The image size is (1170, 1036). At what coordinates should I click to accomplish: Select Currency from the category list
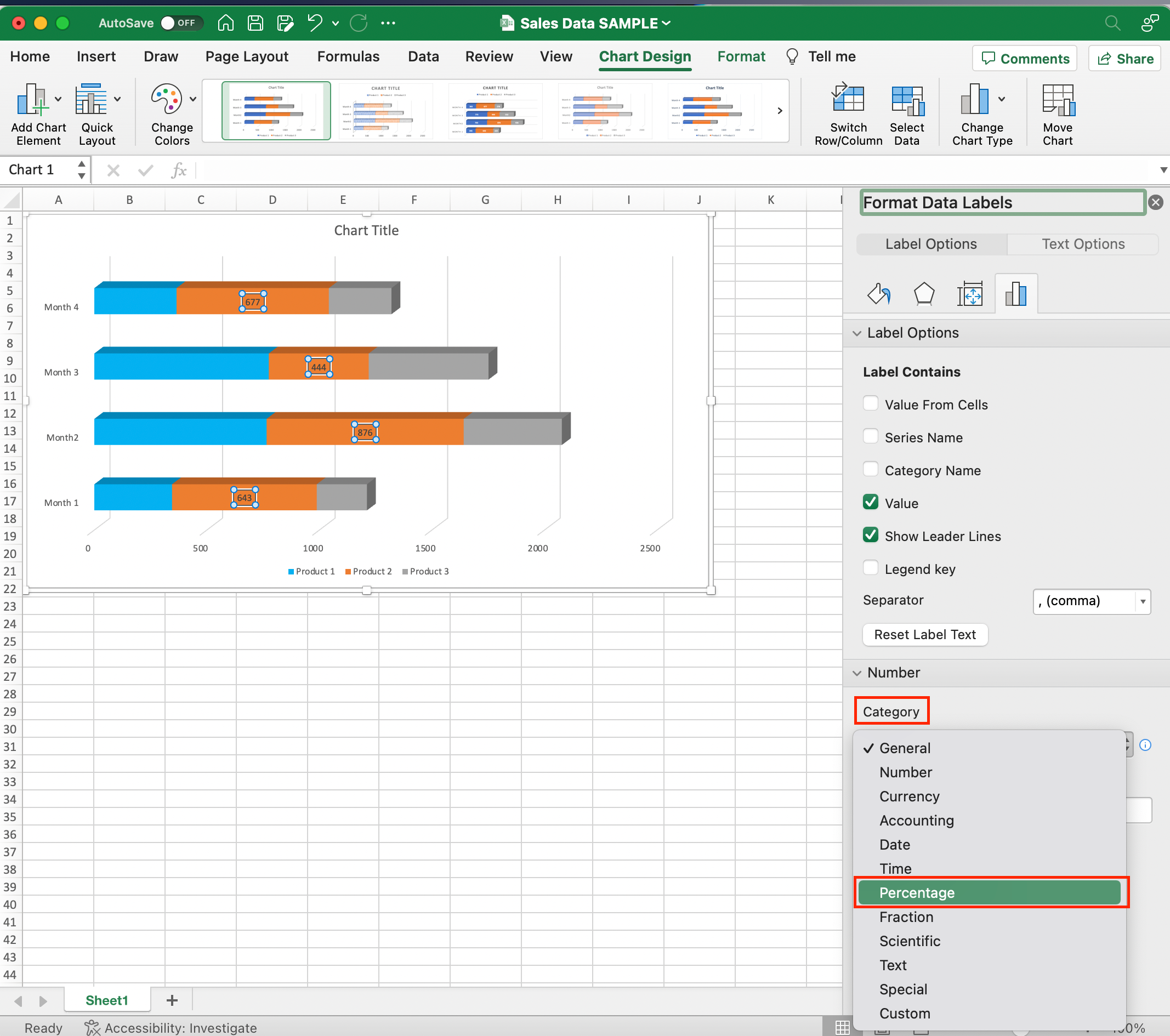989,797
